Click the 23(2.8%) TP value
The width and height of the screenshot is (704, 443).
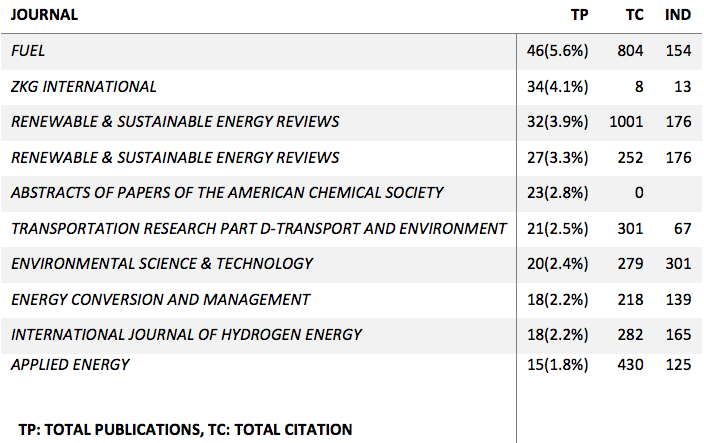pos(557,193)
